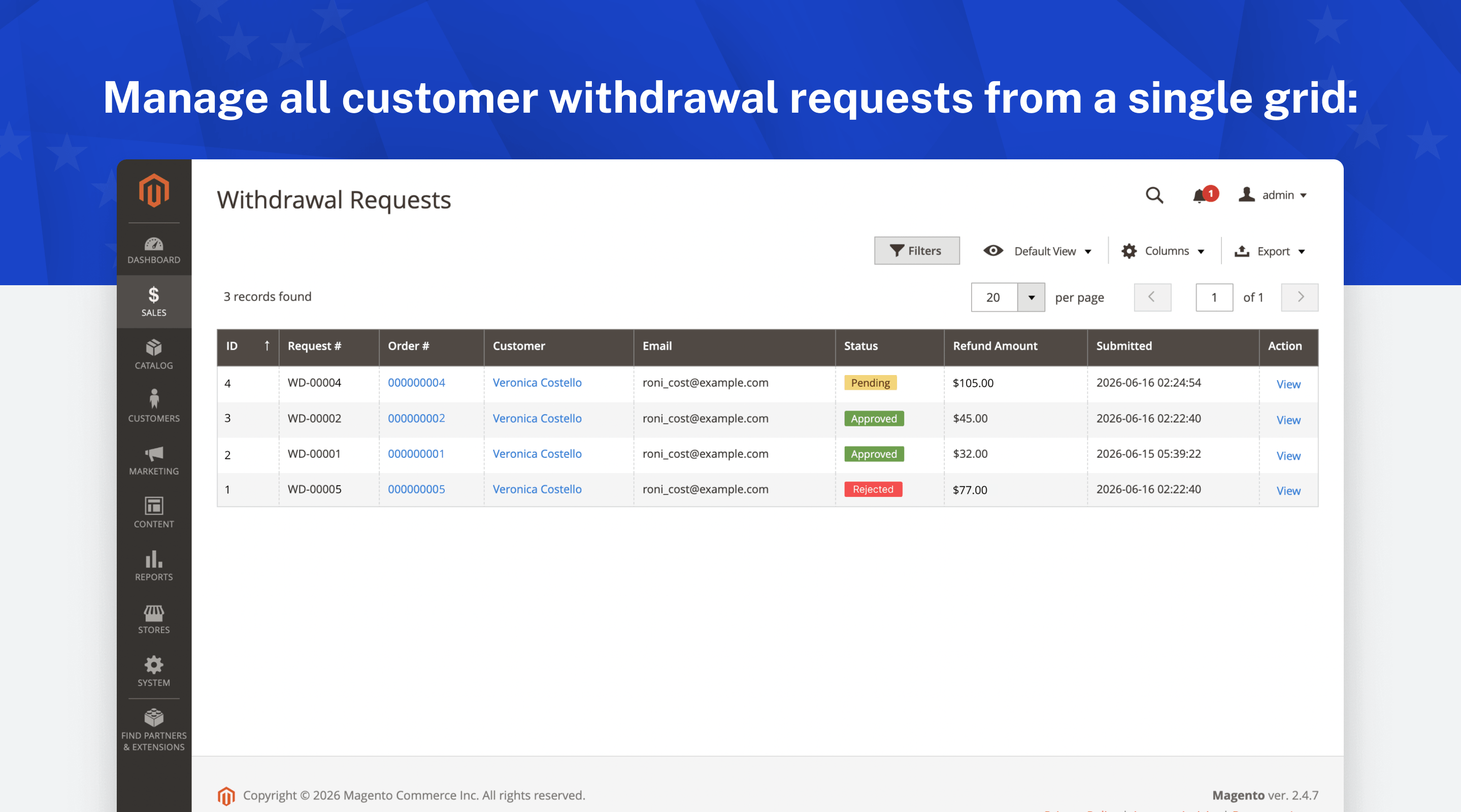
Task: Open the Dashboard menu
Action: pyautogui.click(x=154, y=250)
